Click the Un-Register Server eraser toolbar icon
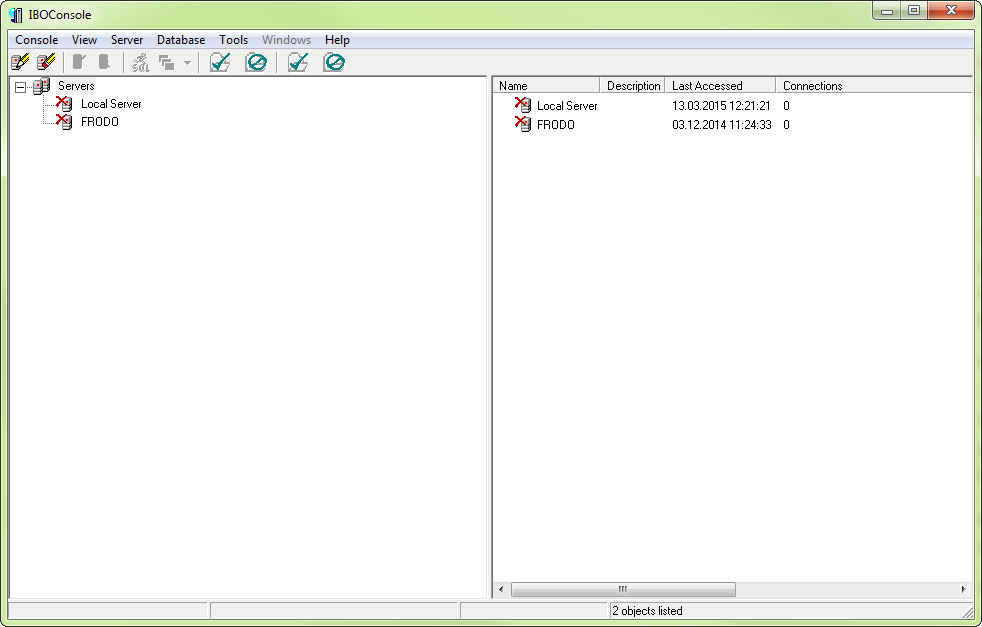982x627 pixels. 46,62
